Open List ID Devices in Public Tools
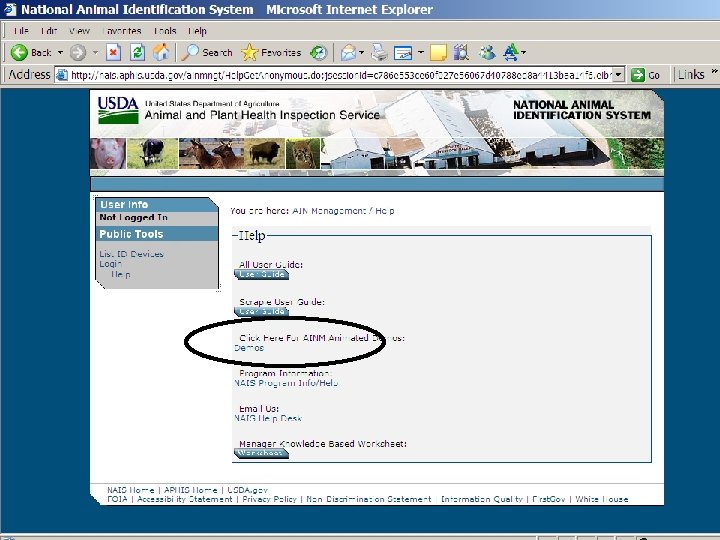The width and height of the screenshot is (720, 540). click(132, 254)
